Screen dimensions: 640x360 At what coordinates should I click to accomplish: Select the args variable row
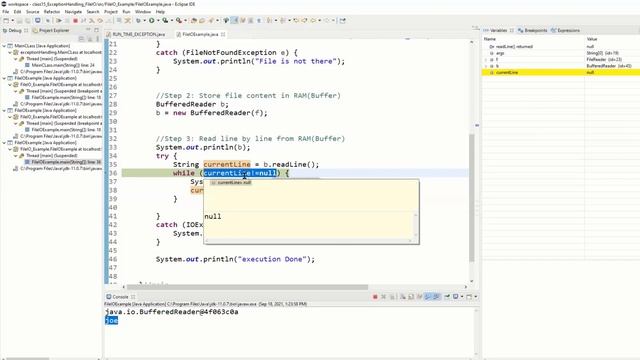coord(561,53)
